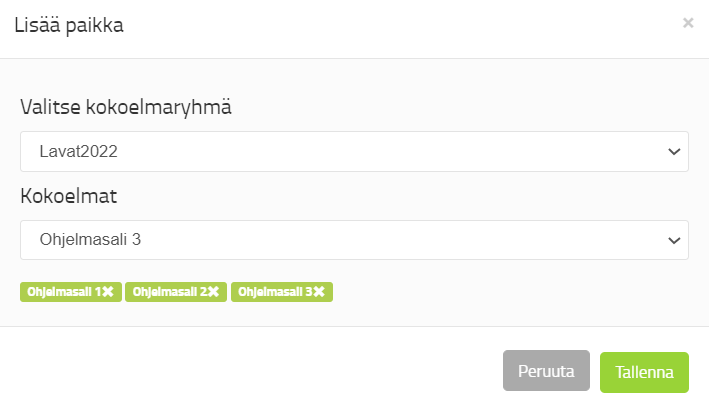
Task: Click the Lisää paikka dialog title
Action: 68,26
